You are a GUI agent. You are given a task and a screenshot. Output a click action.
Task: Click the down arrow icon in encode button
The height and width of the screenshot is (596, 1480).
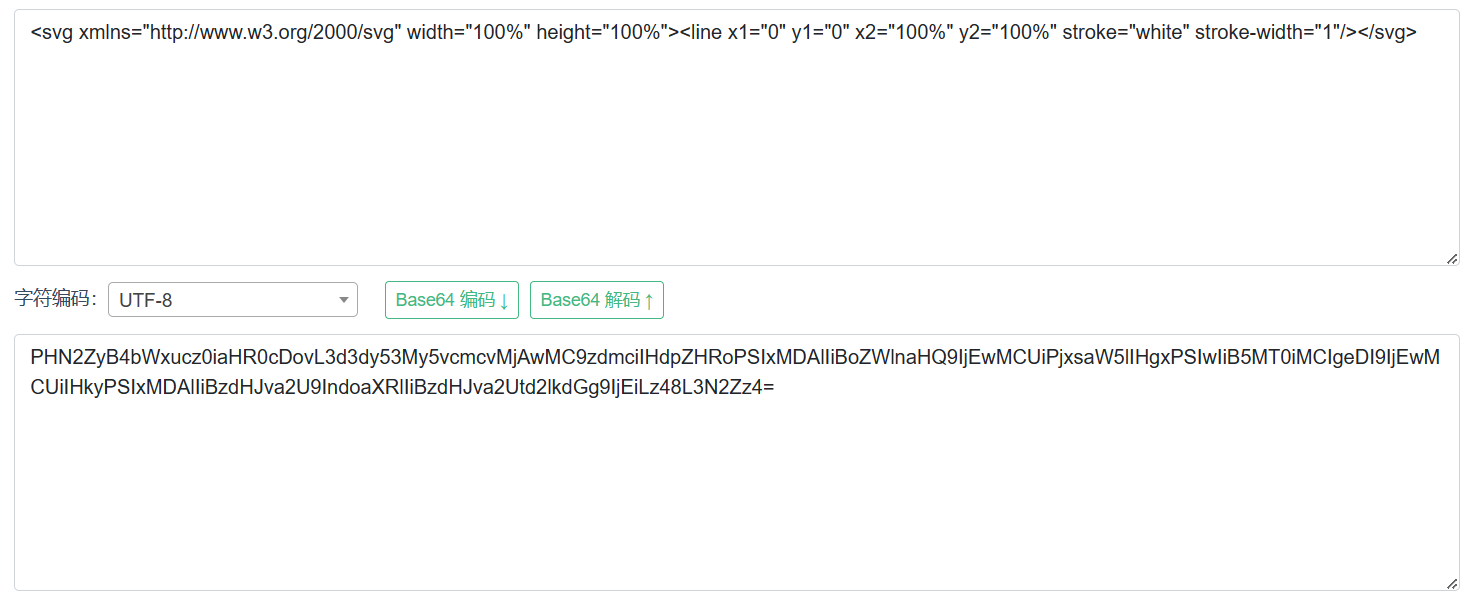click(504, 301)
